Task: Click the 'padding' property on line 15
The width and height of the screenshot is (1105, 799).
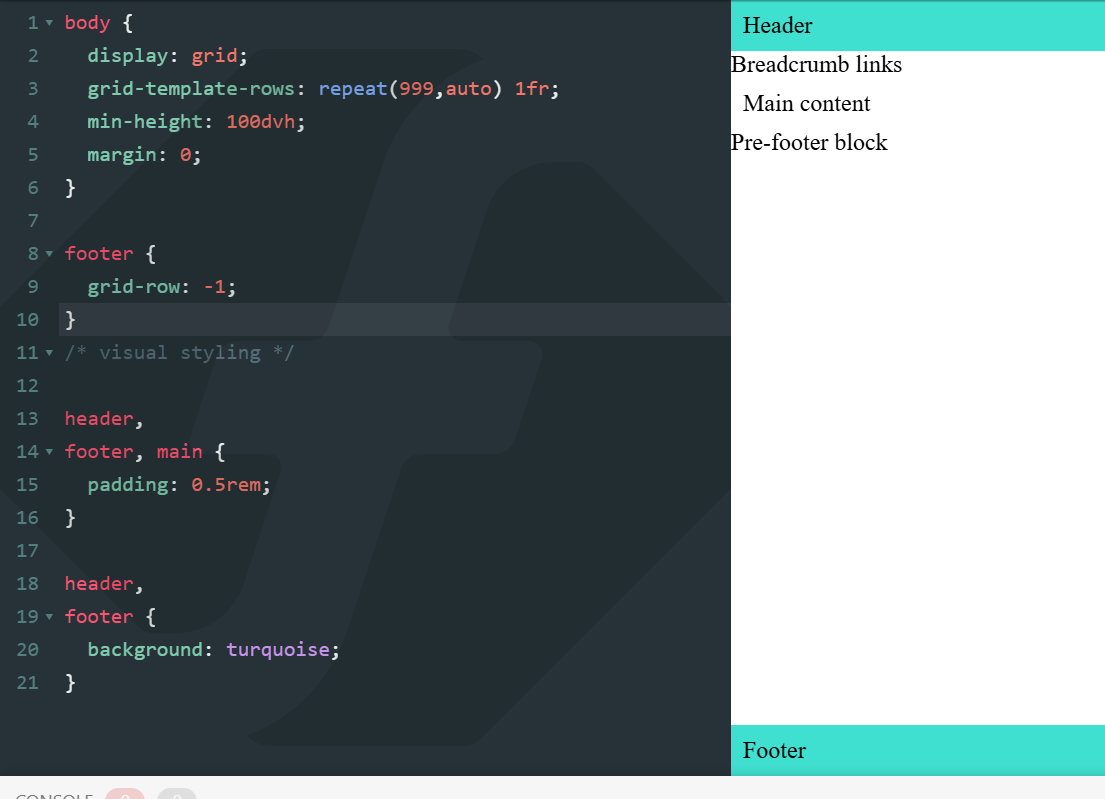Action: tap(128, 485)
